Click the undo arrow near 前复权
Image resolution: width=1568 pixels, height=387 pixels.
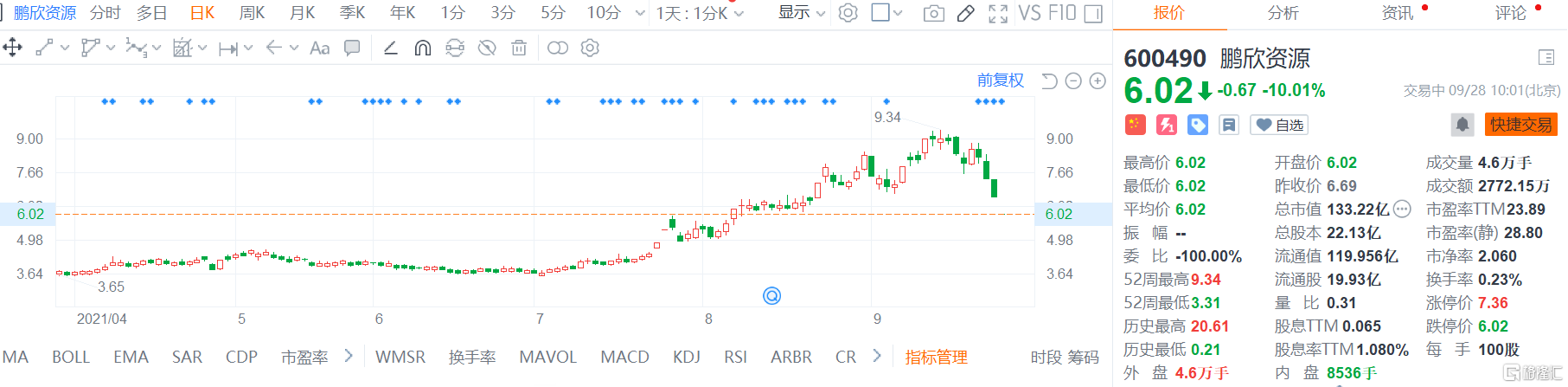coord(1049,81)
